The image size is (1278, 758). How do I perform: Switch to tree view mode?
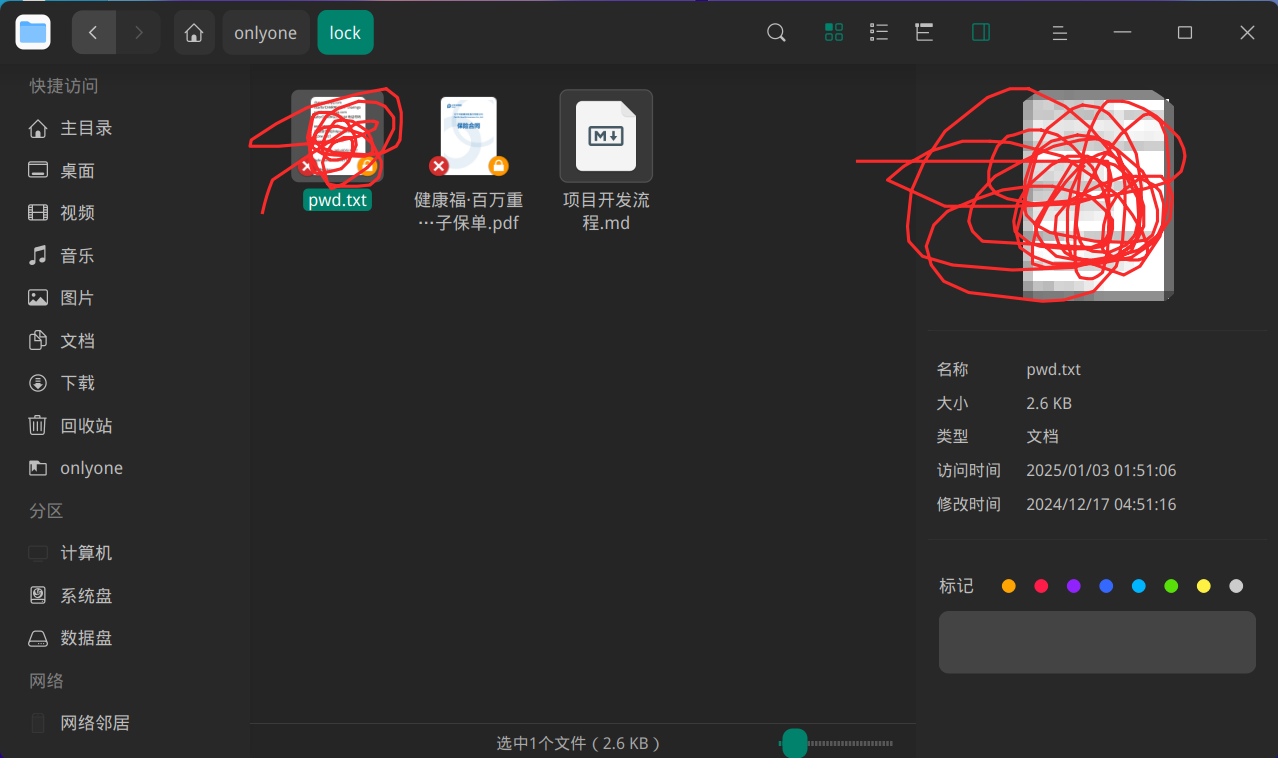(x=925, y=33)
